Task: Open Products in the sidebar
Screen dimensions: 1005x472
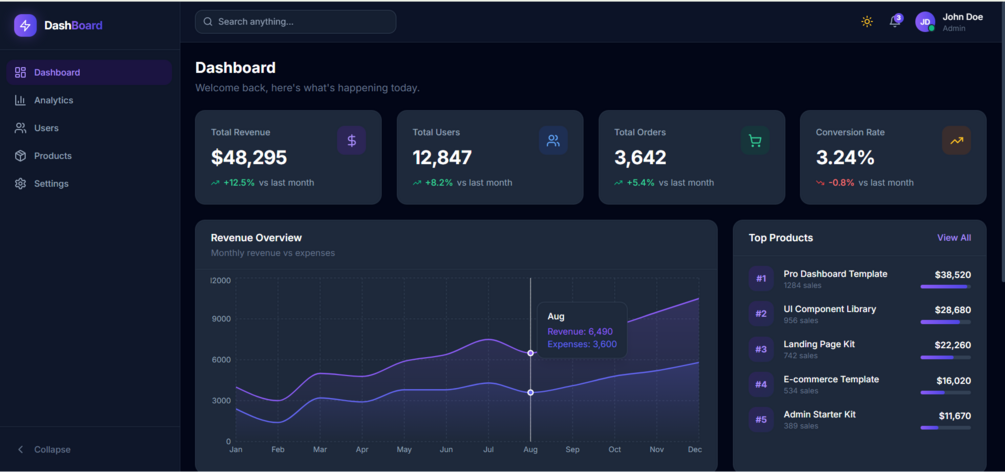Action: pos(89,156)
